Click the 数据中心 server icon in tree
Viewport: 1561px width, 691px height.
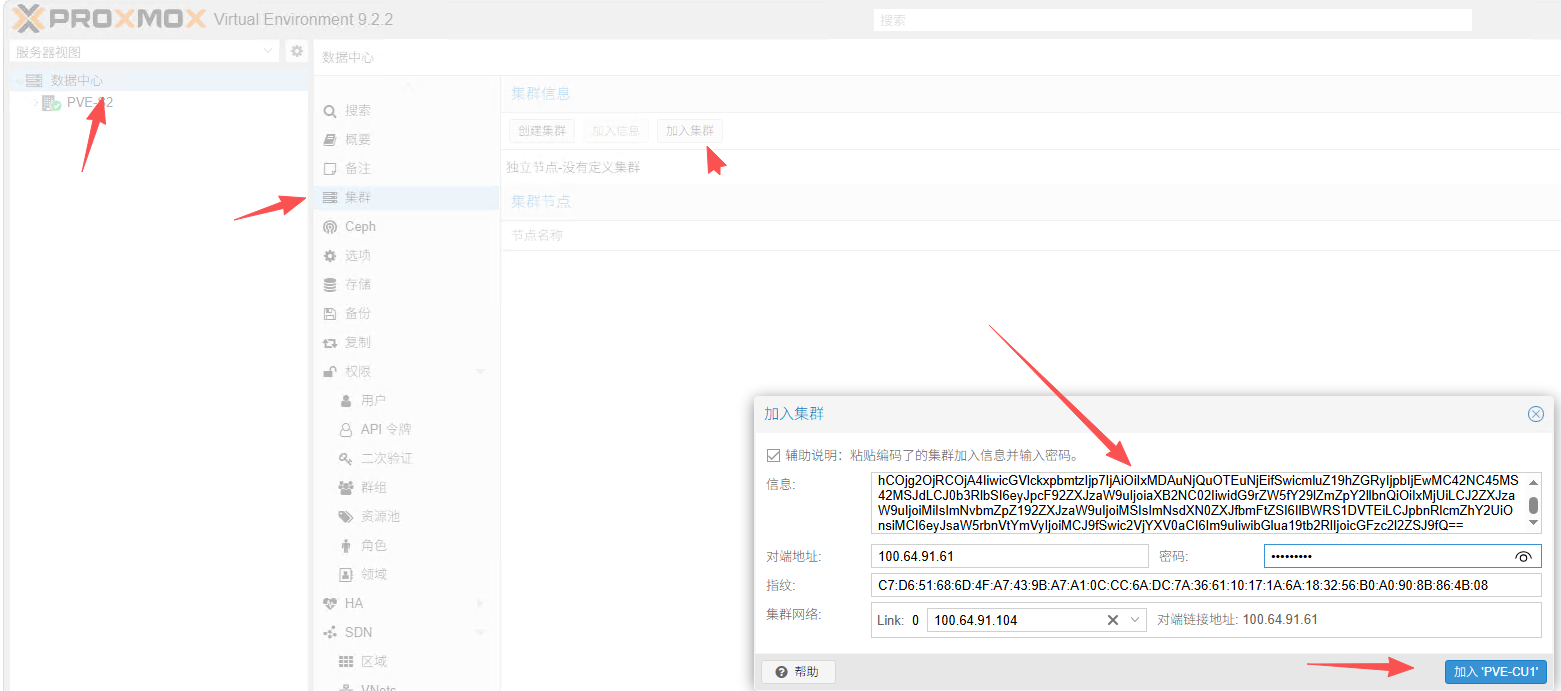pyautogui.click(x=34, y=81)
